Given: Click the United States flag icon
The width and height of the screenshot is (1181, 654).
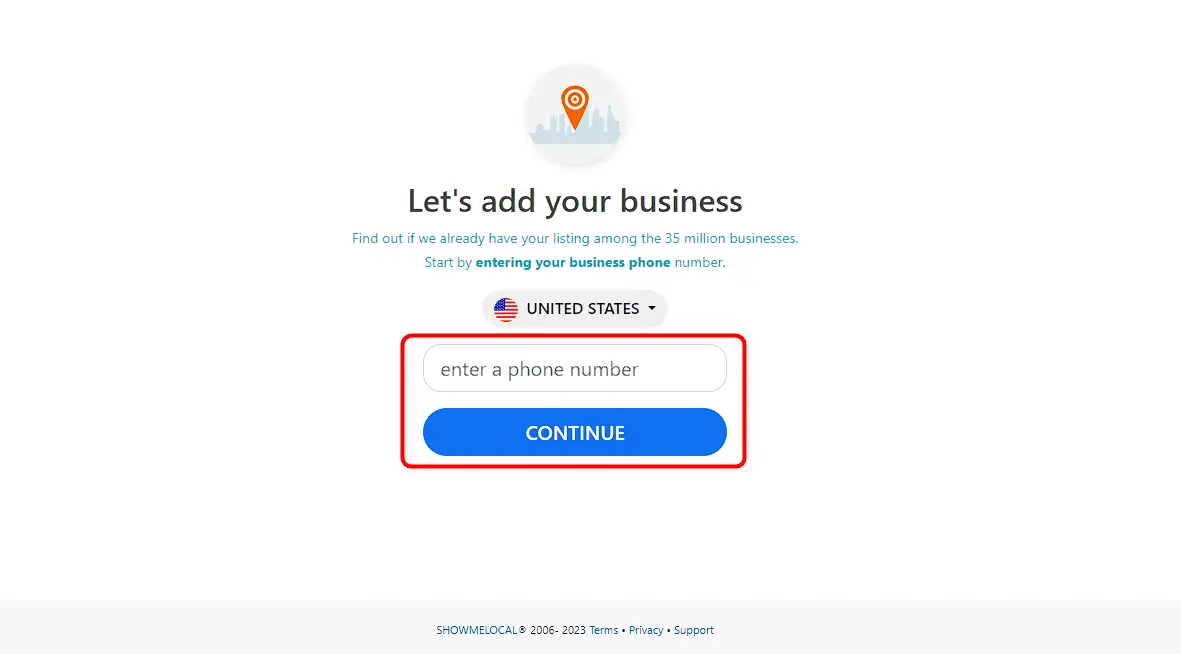Looking at the screenshot, I should click(506, 309).
